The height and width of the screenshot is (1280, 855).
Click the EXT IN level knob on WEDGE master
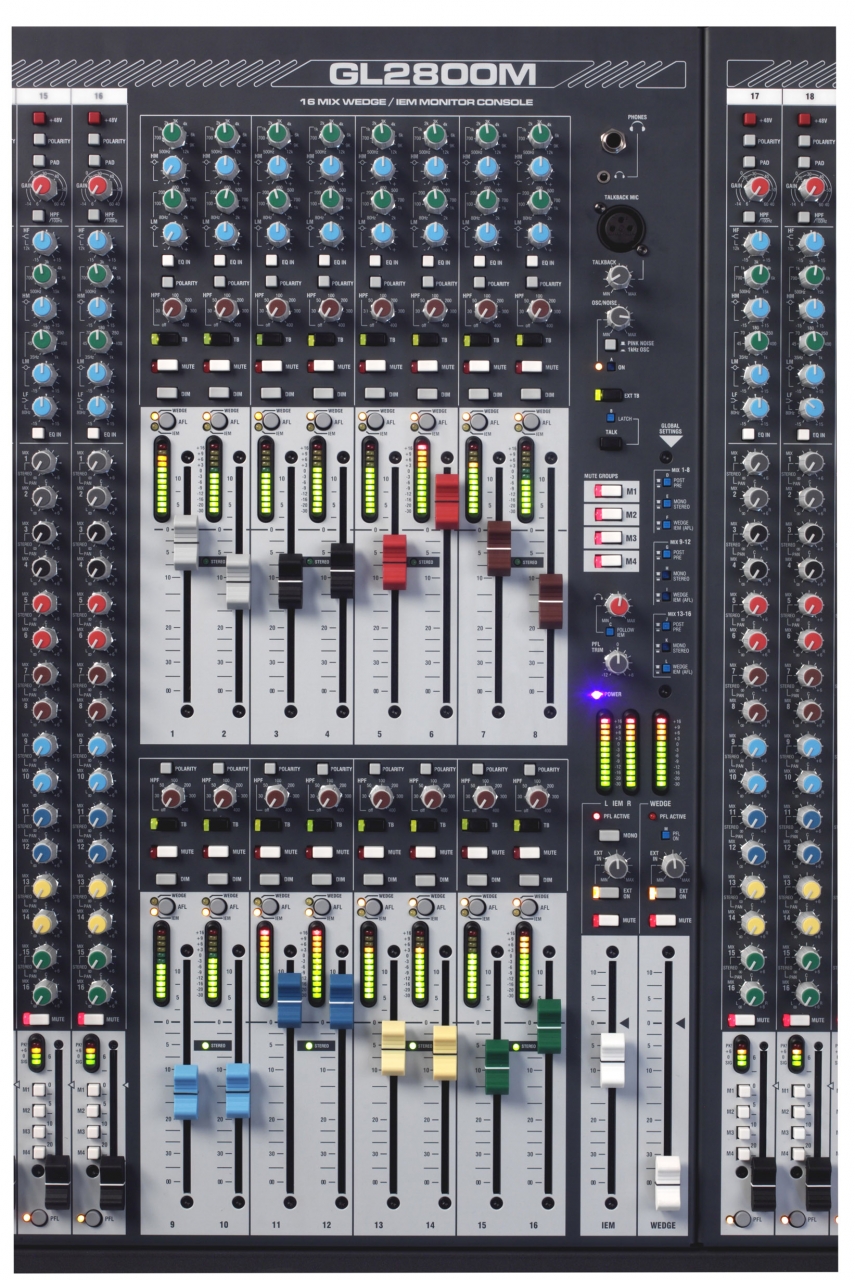674,866
